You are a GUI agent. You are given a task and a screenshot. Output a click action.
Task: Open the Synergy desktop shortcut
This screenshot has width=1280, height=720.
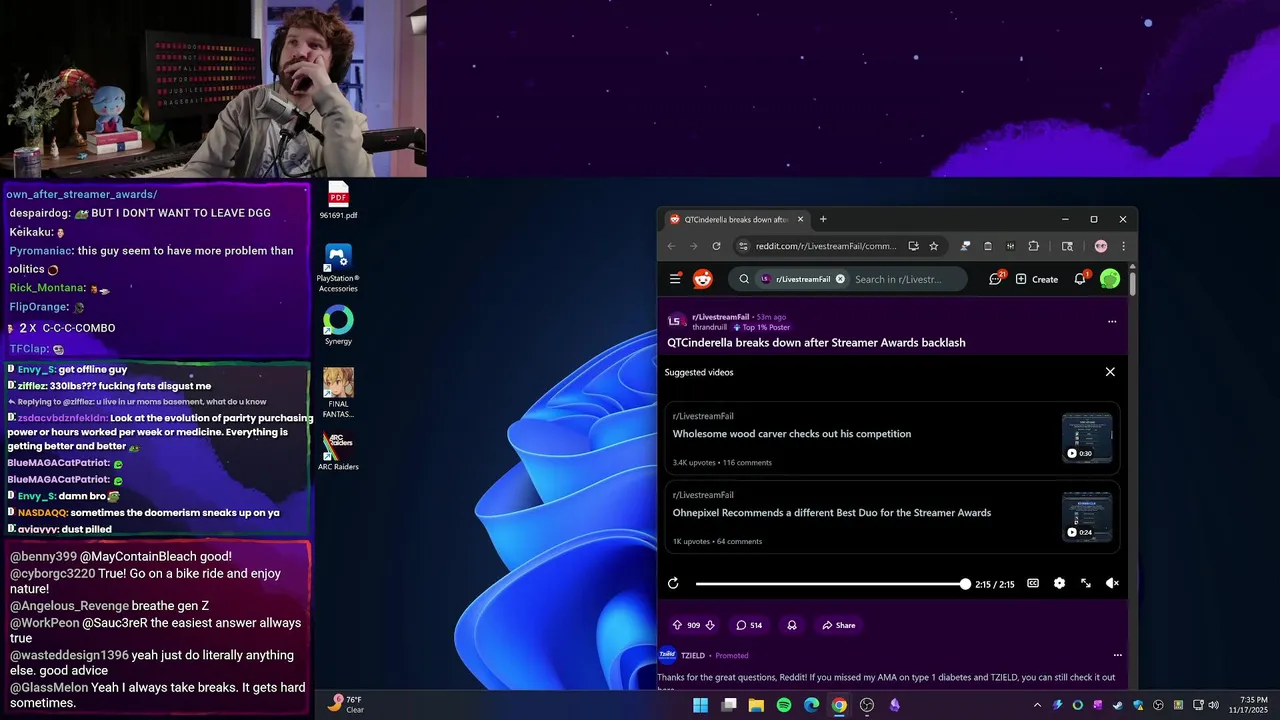pos(338,326)
